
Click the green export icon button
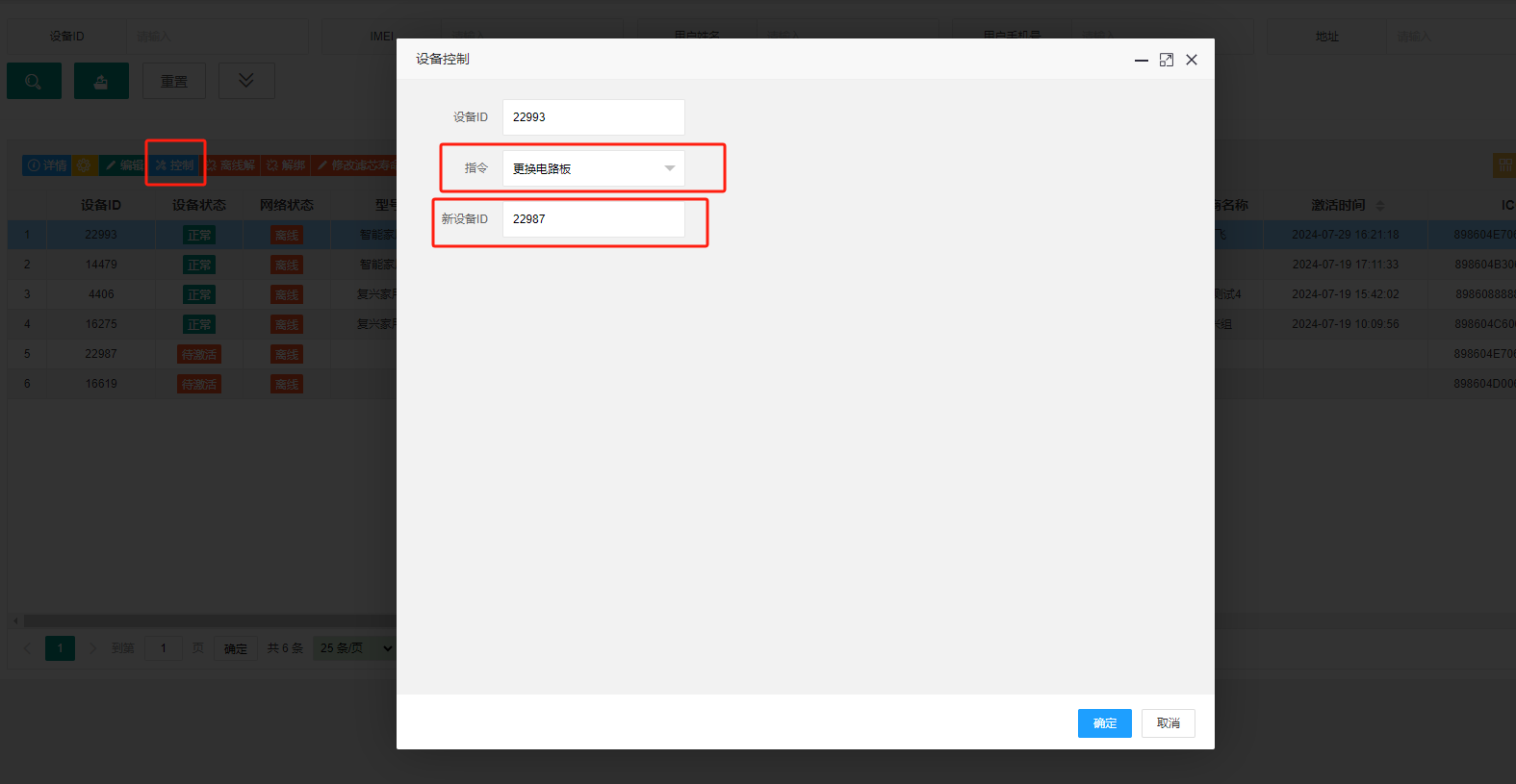(101, 81)
